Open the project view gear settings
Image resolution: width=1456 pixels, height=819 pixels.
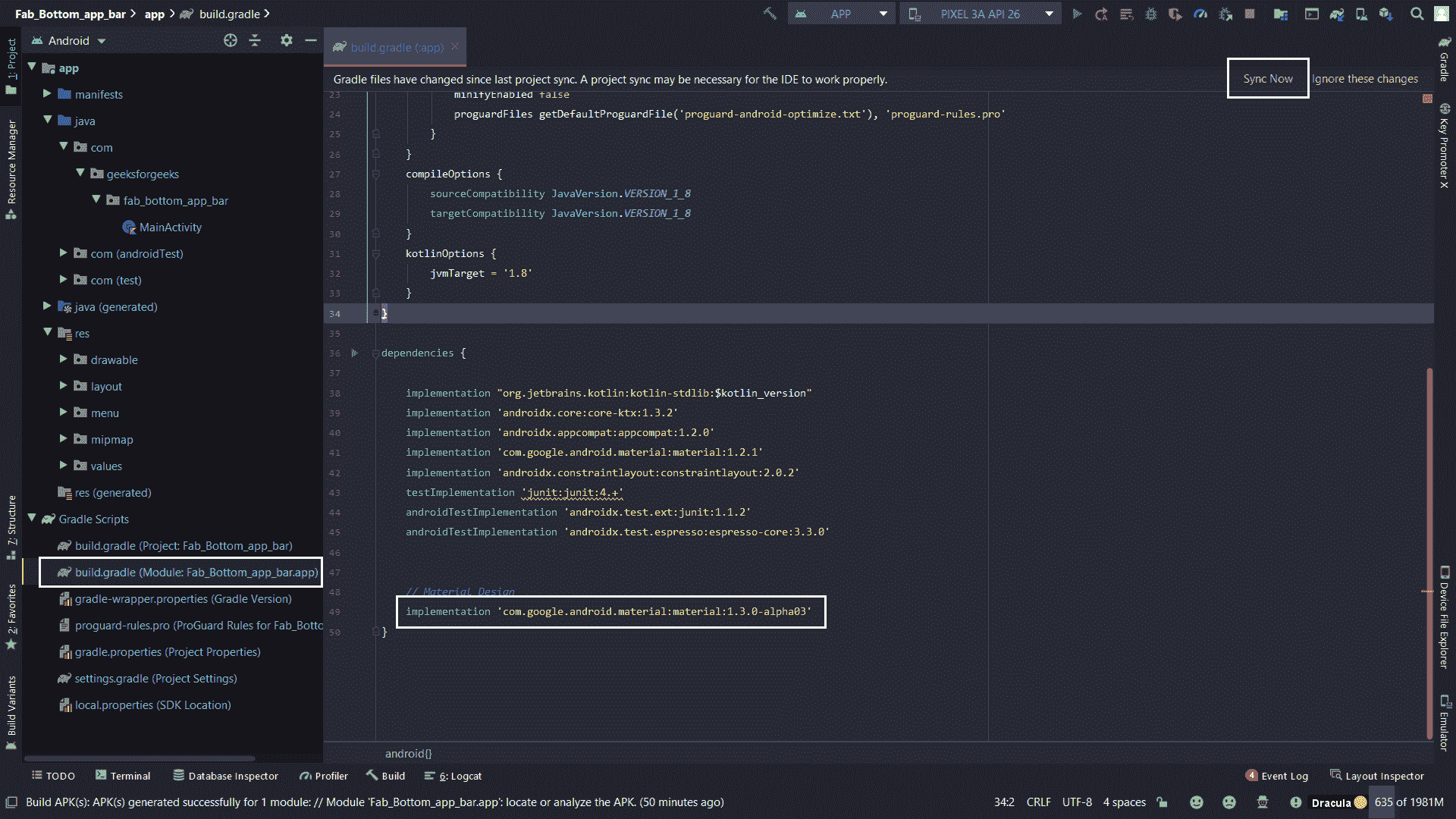[x=286, y=40]
